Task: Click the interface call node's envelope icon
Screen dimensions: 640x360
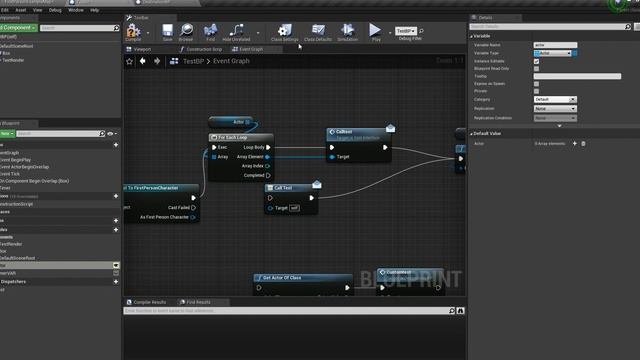Action: point(390,128)
